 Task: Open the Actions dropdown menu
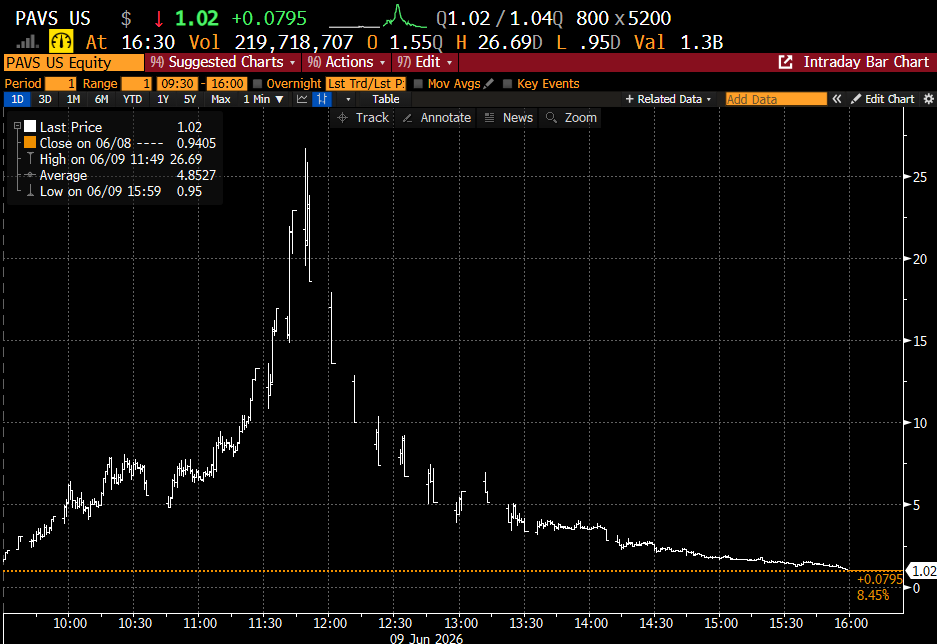click(x=346, y=62)
